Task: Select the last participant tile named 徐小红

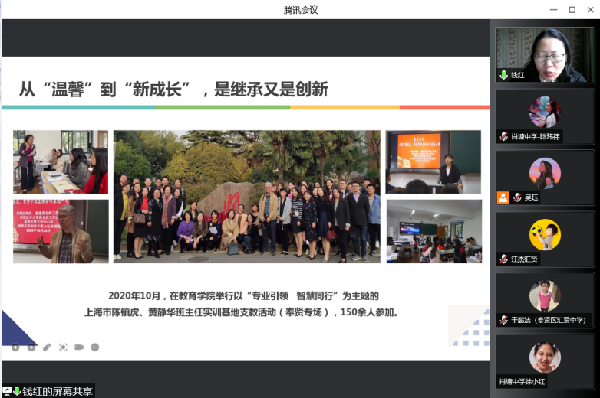Action: click(545, 362)
